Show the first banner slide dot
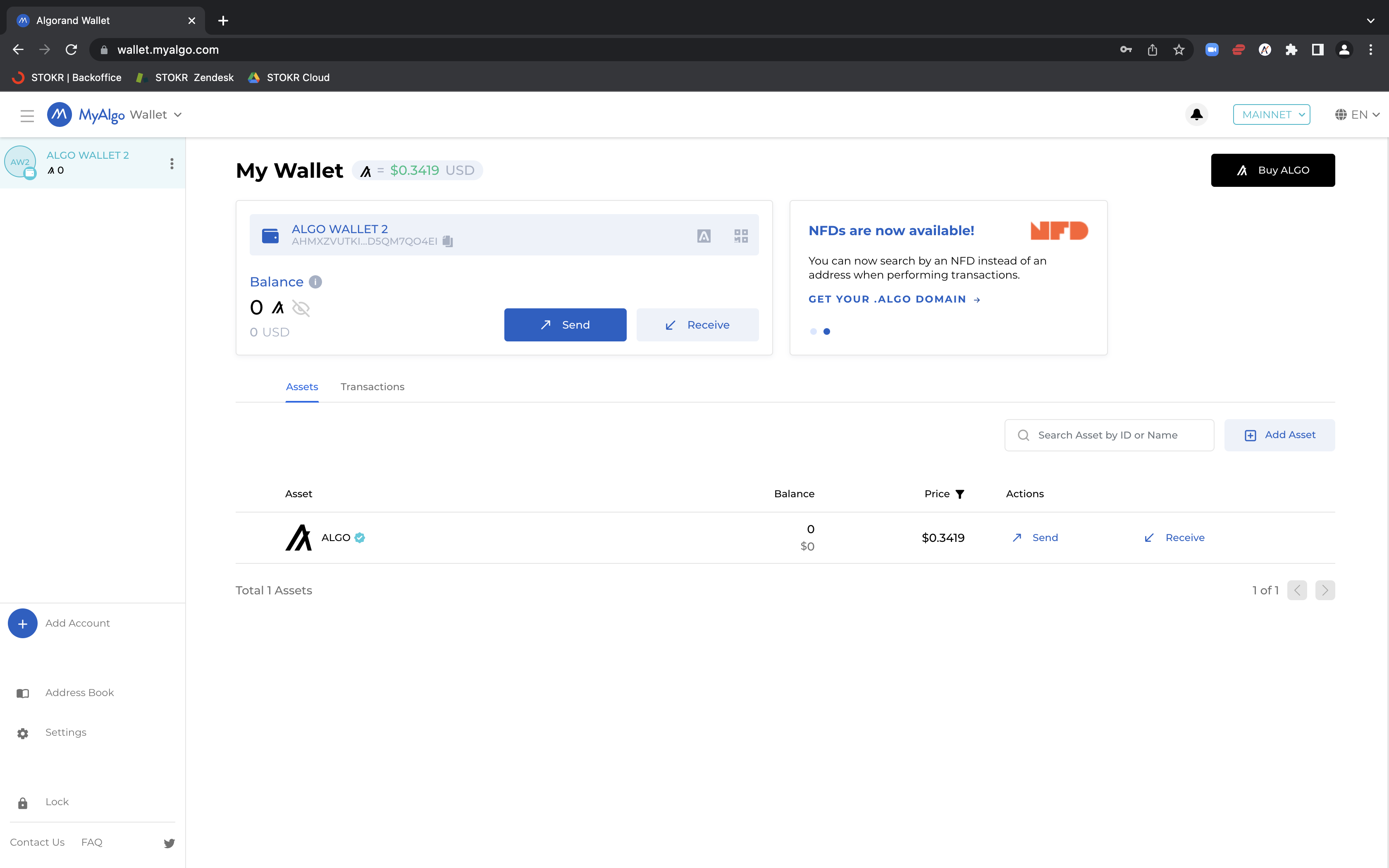Screen dimensions: 1389x868 pyautogui.click(x=813, y=331)
